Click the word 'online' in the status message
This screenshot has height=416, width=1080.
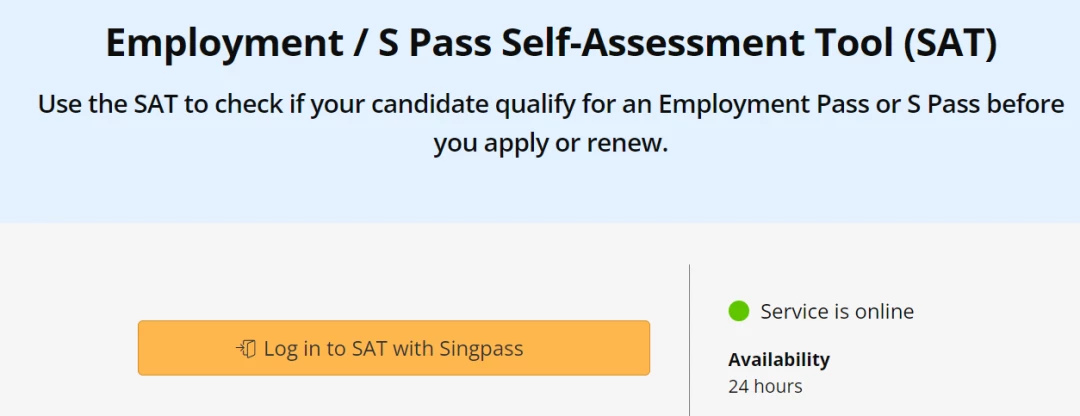point(884,311)
